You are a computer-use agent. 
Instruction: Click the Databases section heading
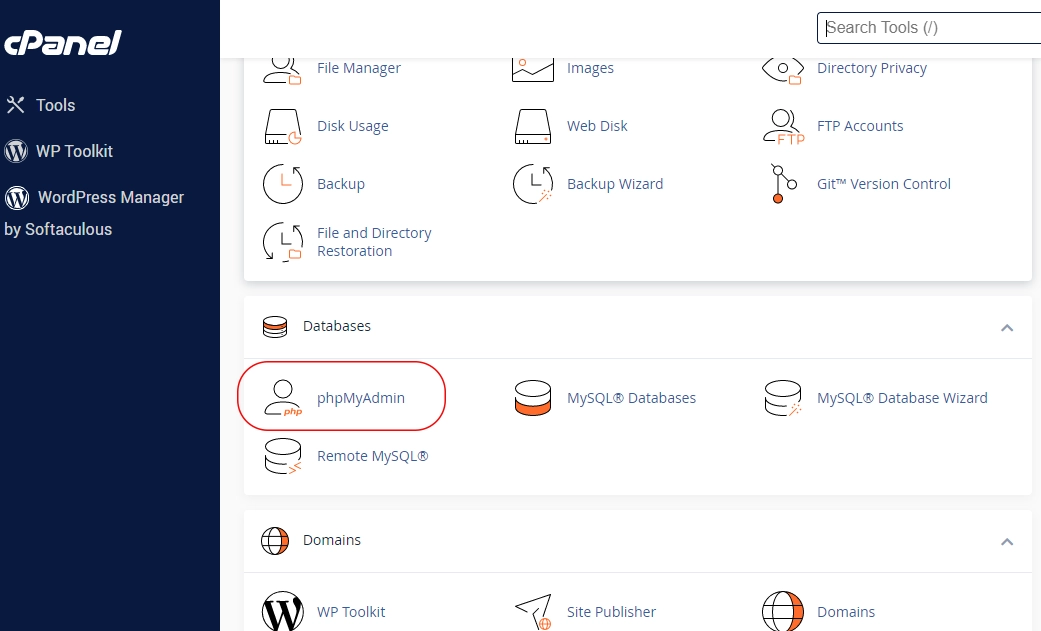pyautogui.click(x=337, y=326)
